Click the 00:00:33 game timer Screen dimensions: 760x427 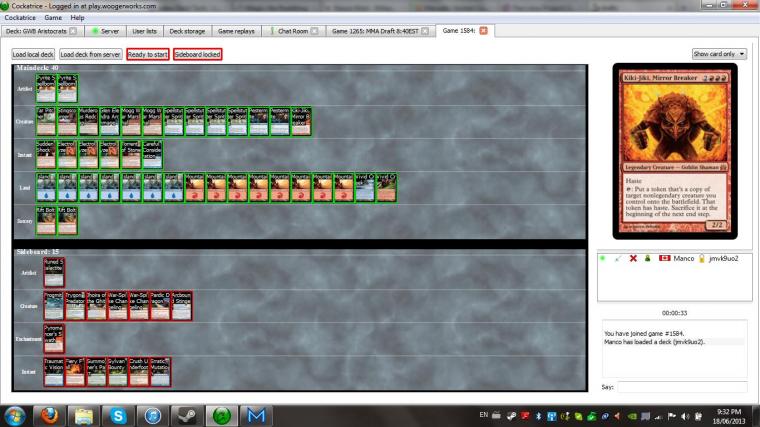674,313
